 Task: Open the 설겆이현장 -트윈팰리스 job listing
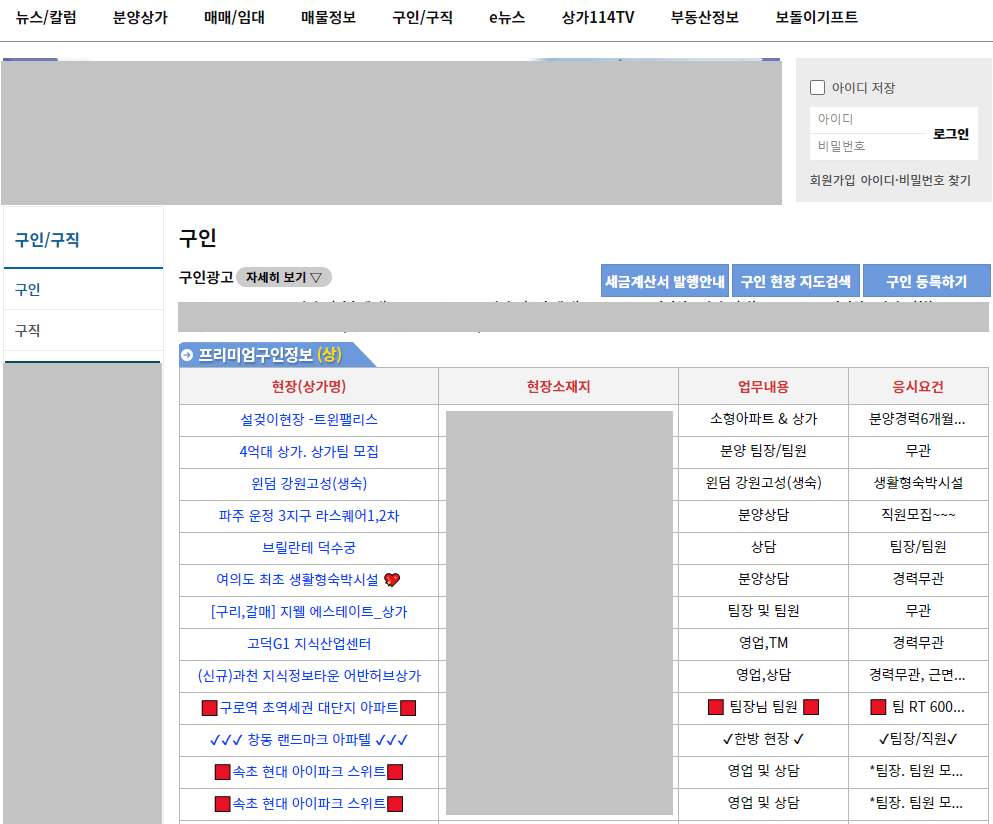click(308, 420)
